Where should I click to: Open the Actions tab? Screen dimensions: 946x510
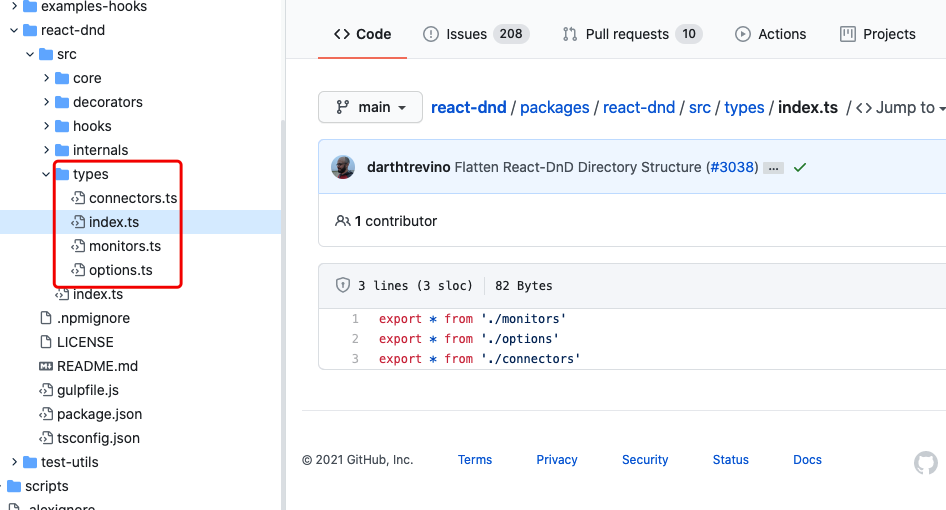click(770, 34)
